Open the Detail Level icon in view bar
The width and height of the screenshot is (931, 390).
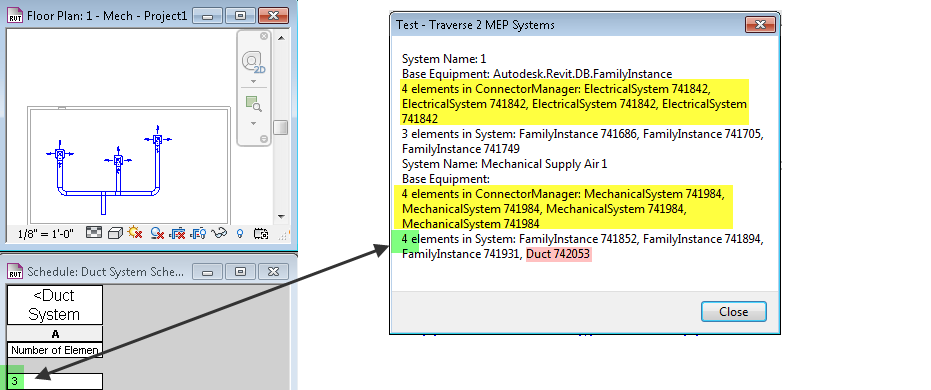tap(93, 233)
